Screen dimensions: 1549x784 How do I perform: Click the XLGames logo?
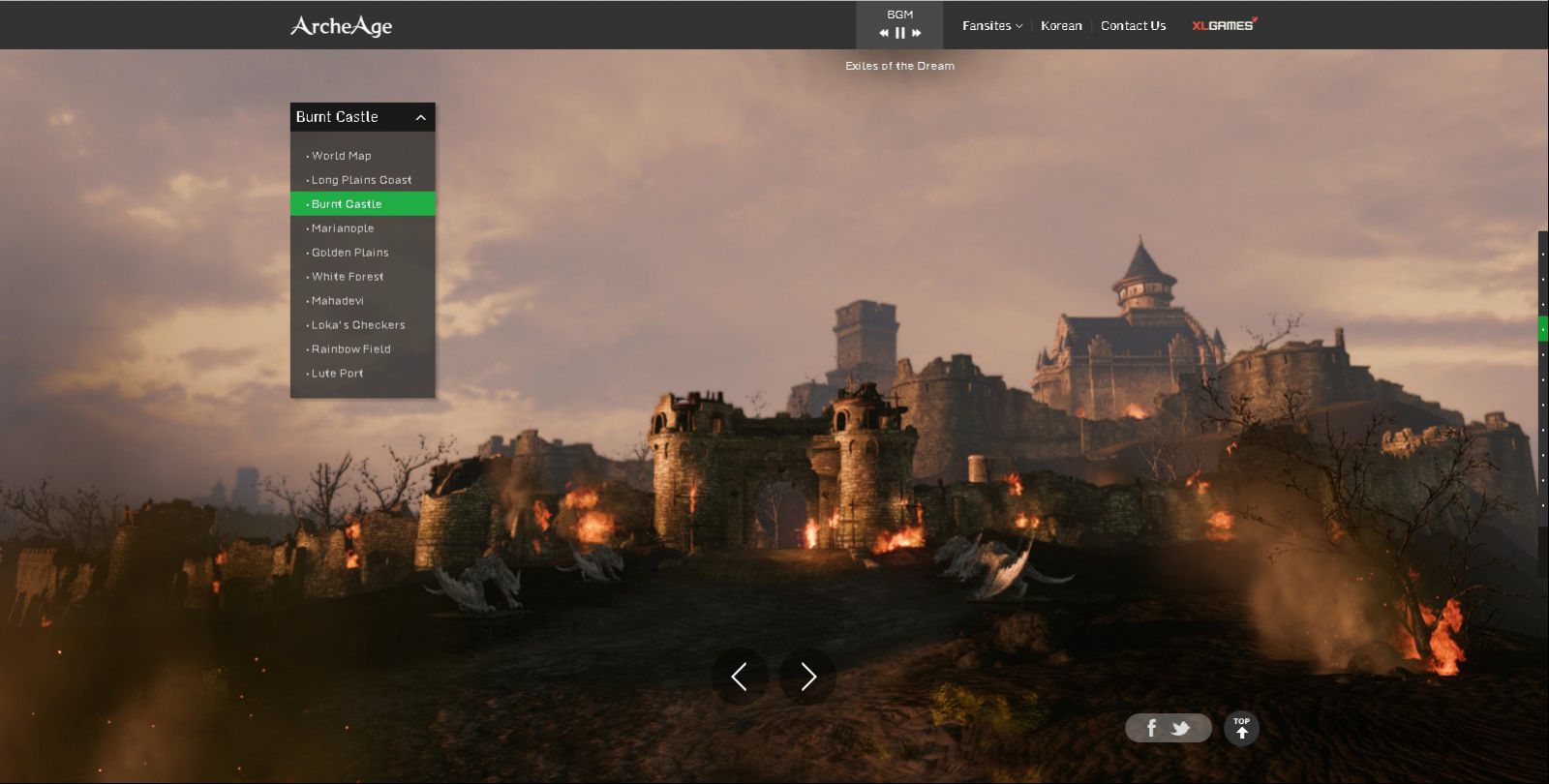[x=1224, y=25]
